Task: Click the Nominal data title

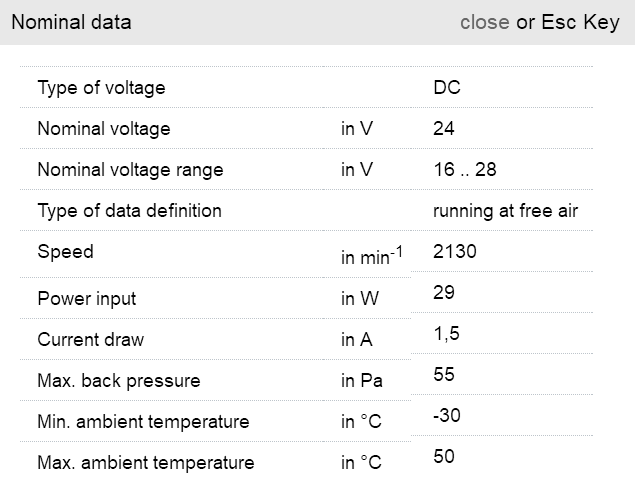Action: click(71, 22)
